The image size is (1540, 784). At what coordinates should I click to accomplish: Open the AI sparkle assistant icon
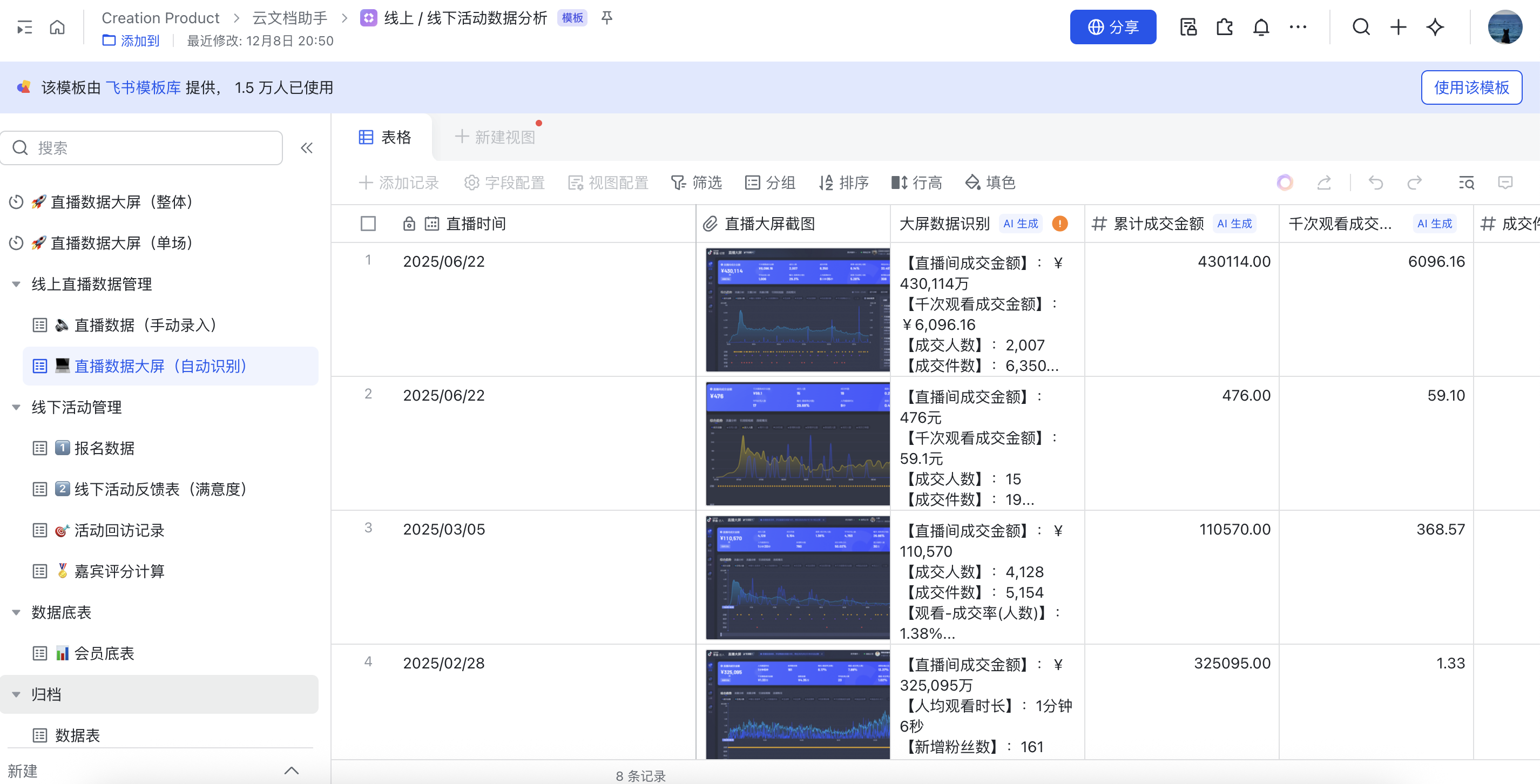[x=1435, y=28]
